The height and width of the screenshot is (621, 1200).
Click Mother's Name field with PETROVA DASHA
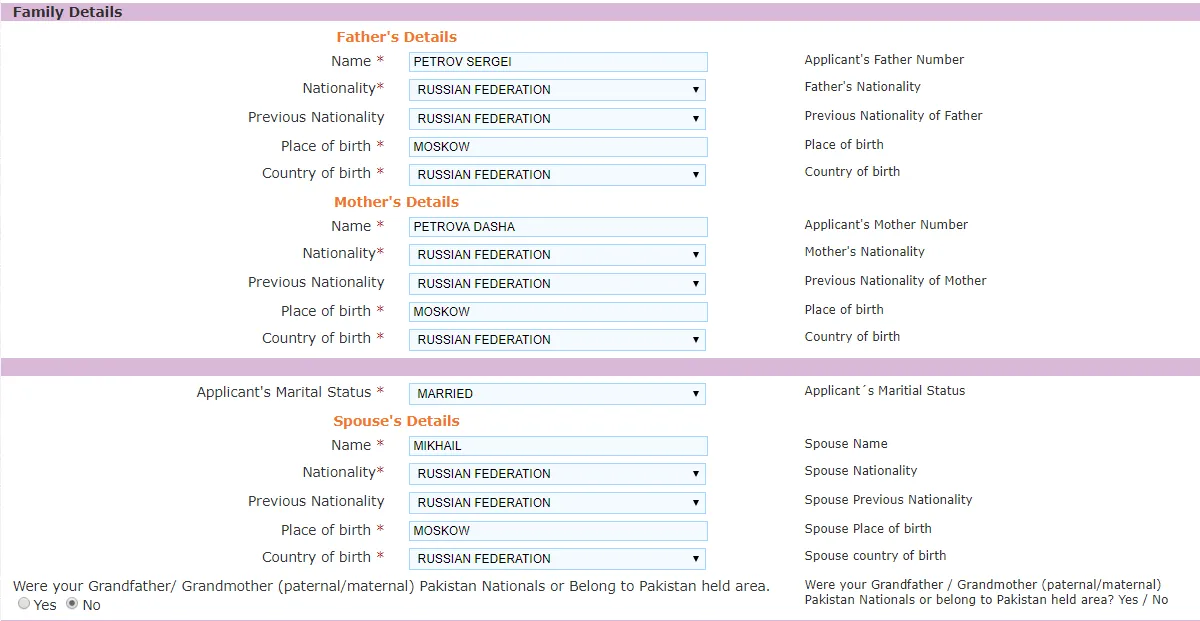pyautogui.click(x=558, y=227)
